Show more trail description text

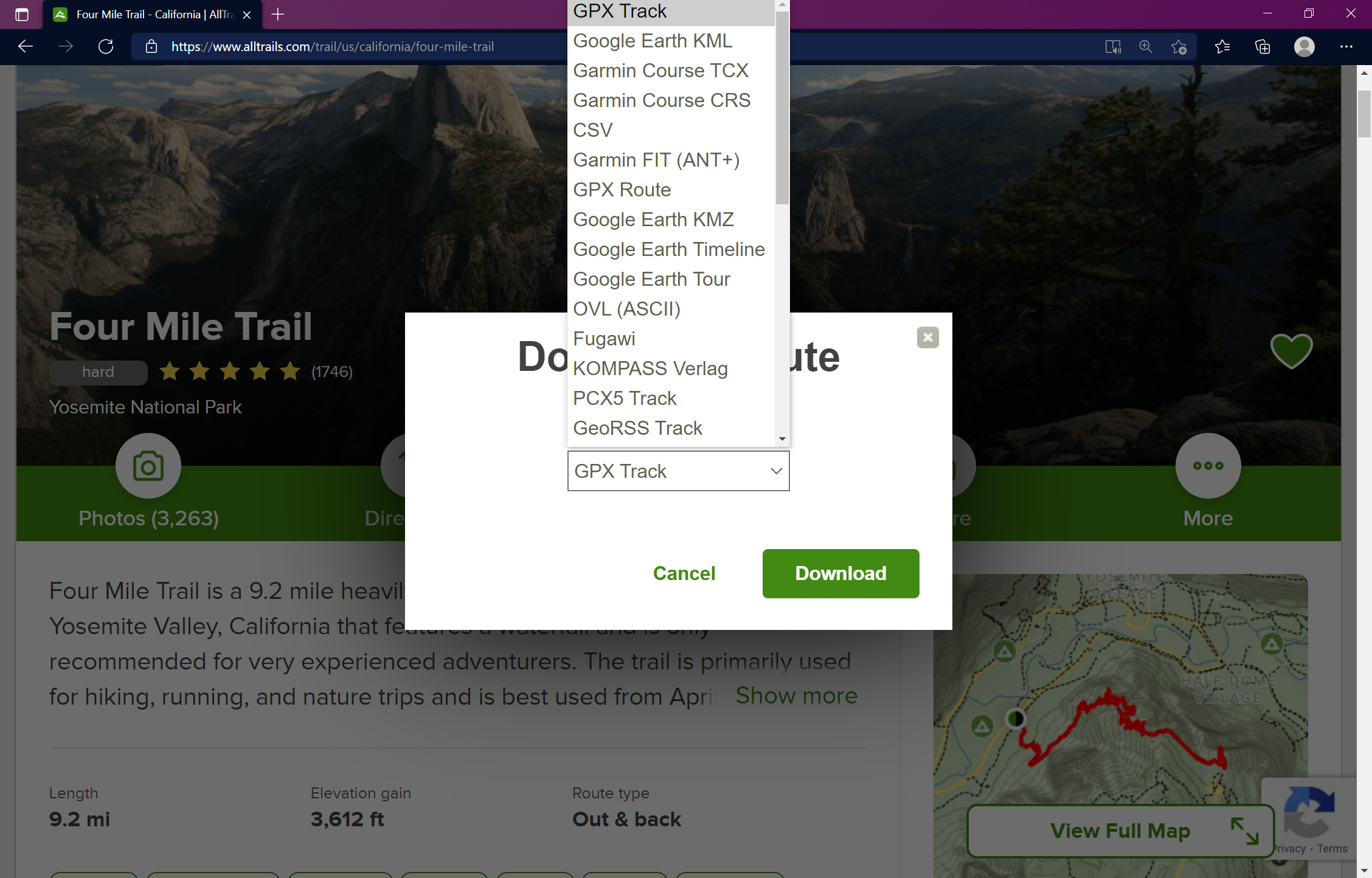[x=797, y=695]
